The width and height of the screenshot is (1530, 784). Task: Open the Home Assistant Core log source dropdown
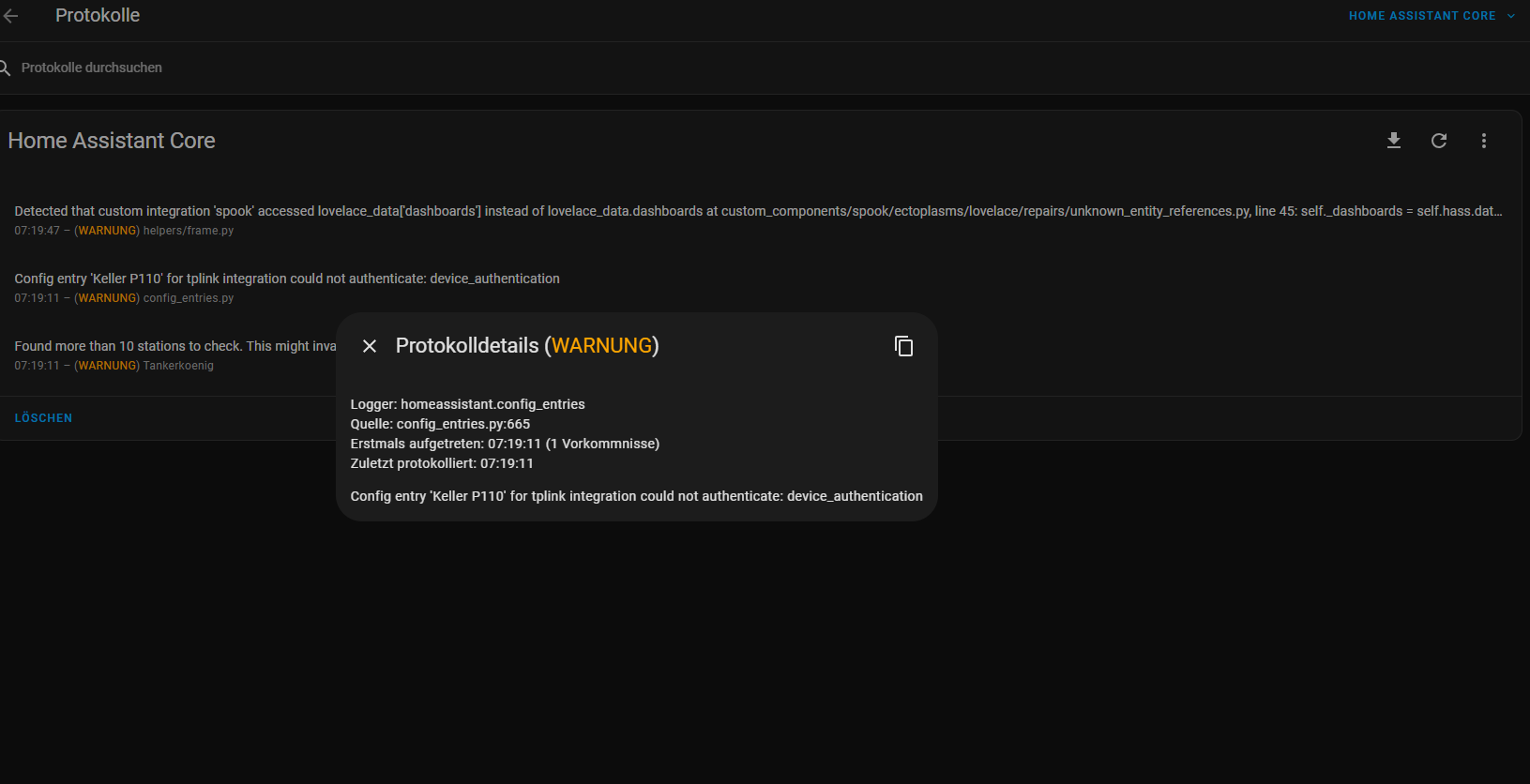coord(1432,16)
